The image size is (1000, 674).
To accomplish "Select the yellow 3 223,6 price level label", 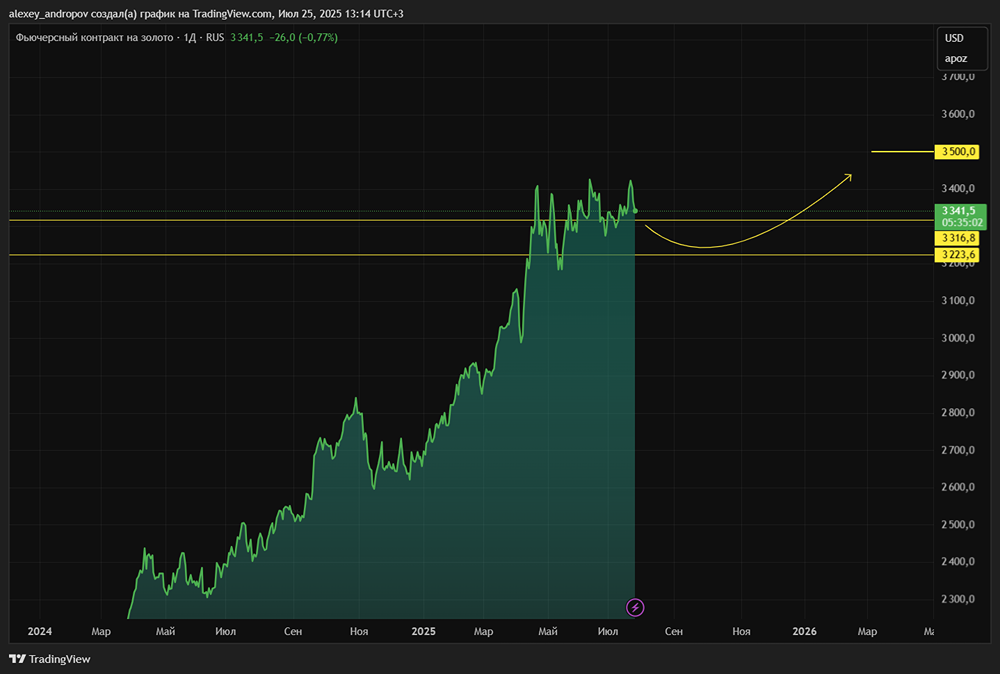I will coord(957,255).
